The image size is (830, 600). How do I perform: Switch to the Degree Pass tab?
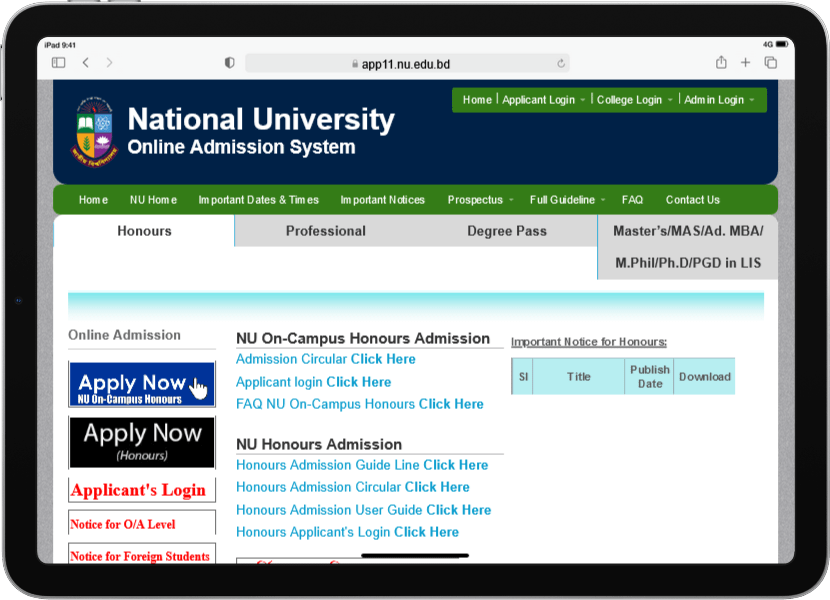coord(507,231)
